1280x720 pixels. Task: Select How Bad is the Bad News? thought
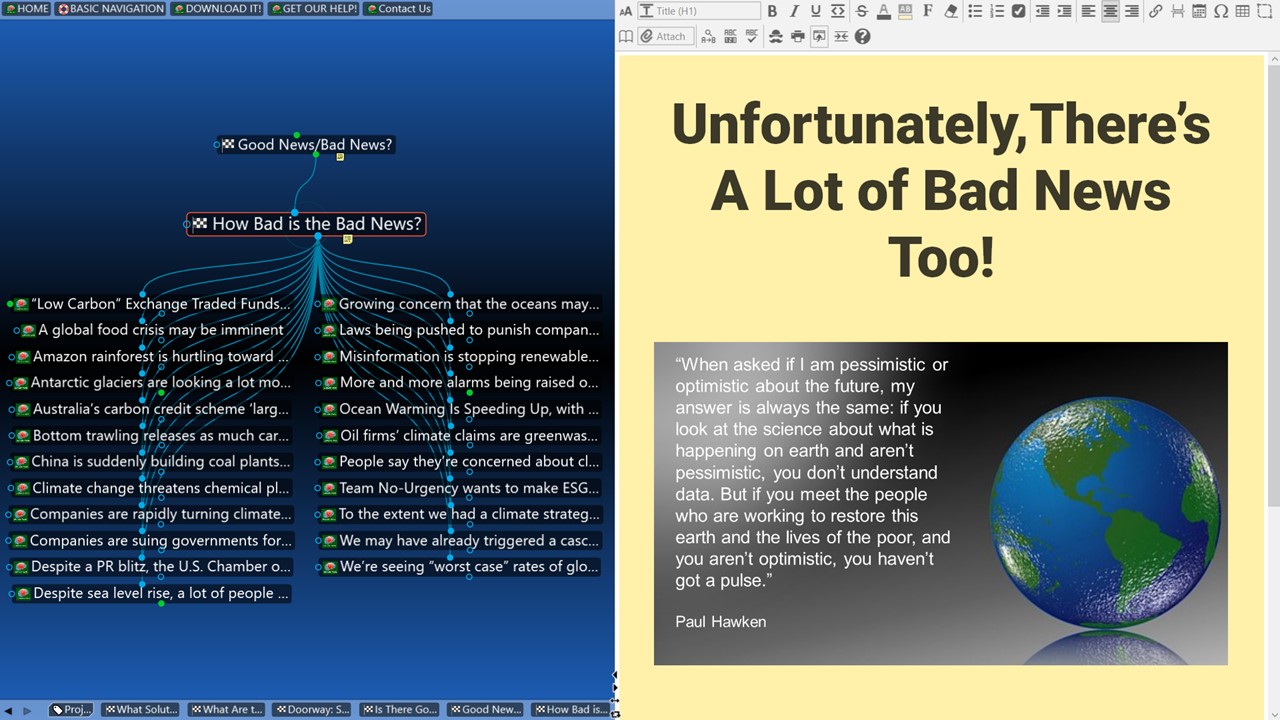tap(307, 224)
